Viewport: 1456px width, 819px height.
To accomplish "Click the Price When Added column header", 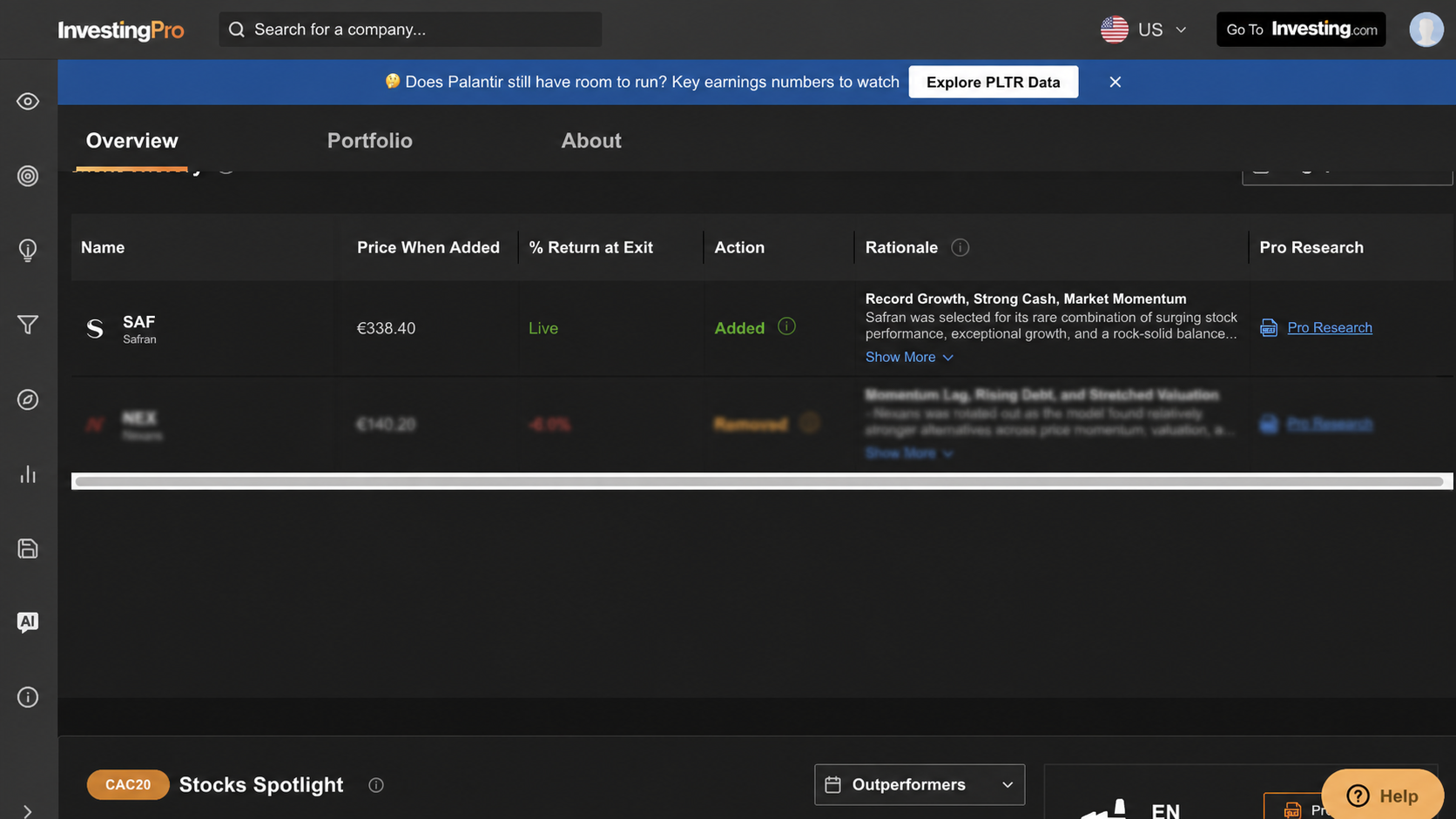I will (x=428, y=248).
